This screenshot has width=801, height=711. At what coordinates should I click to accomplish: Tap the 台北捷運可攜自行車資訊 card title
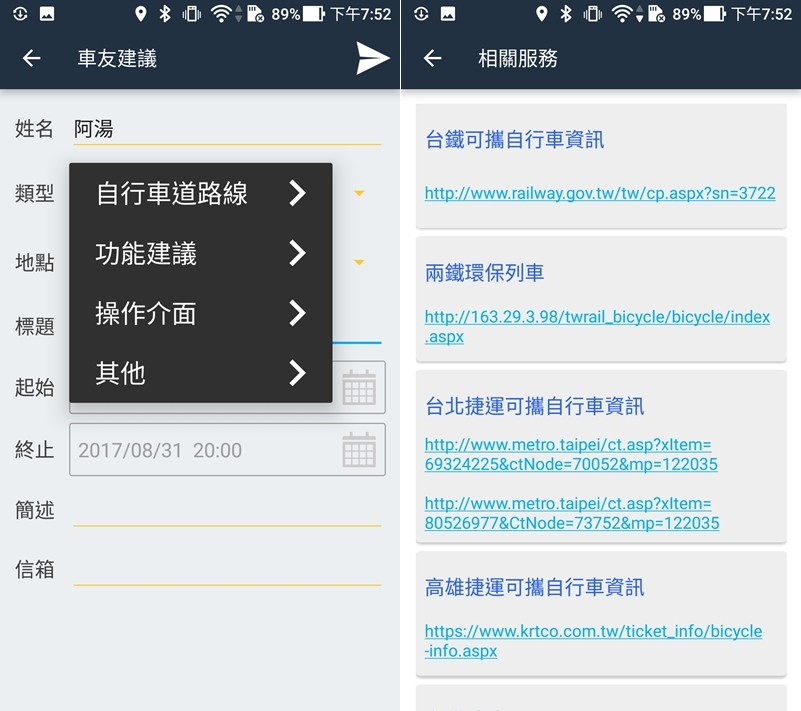pyautogui.click(x=534, y=406)
